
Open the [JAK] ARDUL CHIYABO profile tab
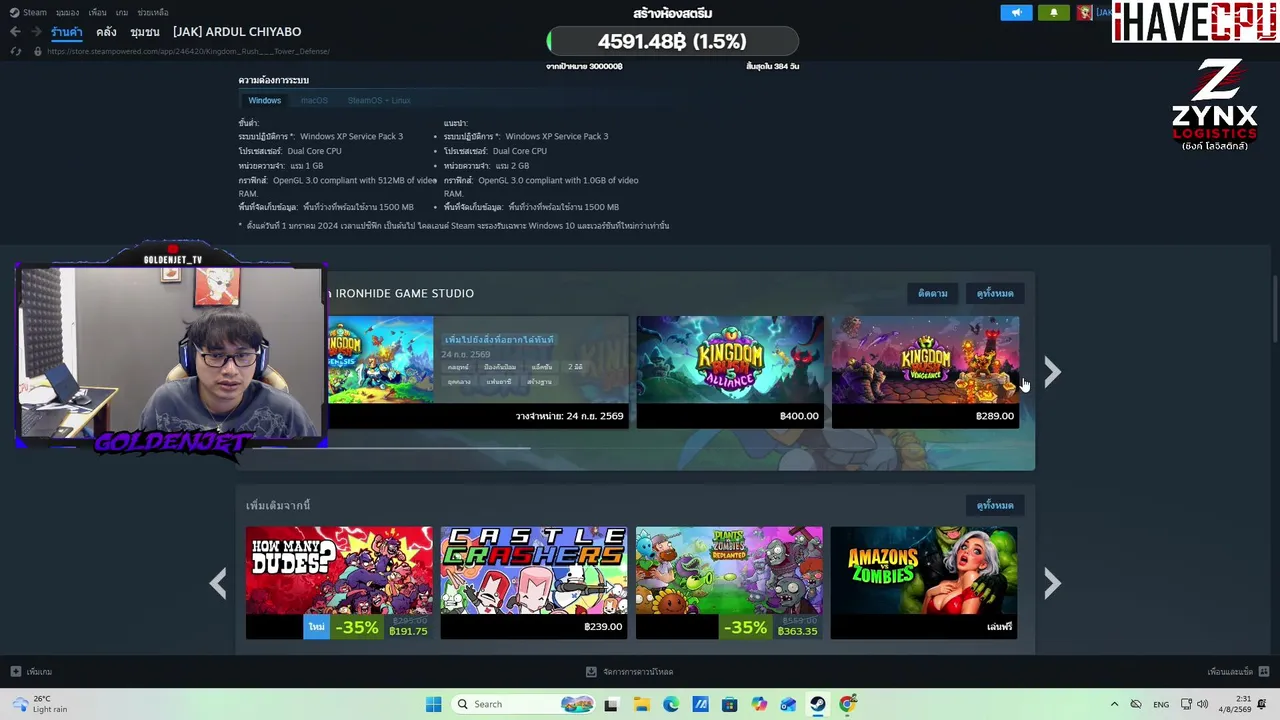click(237, 32)
